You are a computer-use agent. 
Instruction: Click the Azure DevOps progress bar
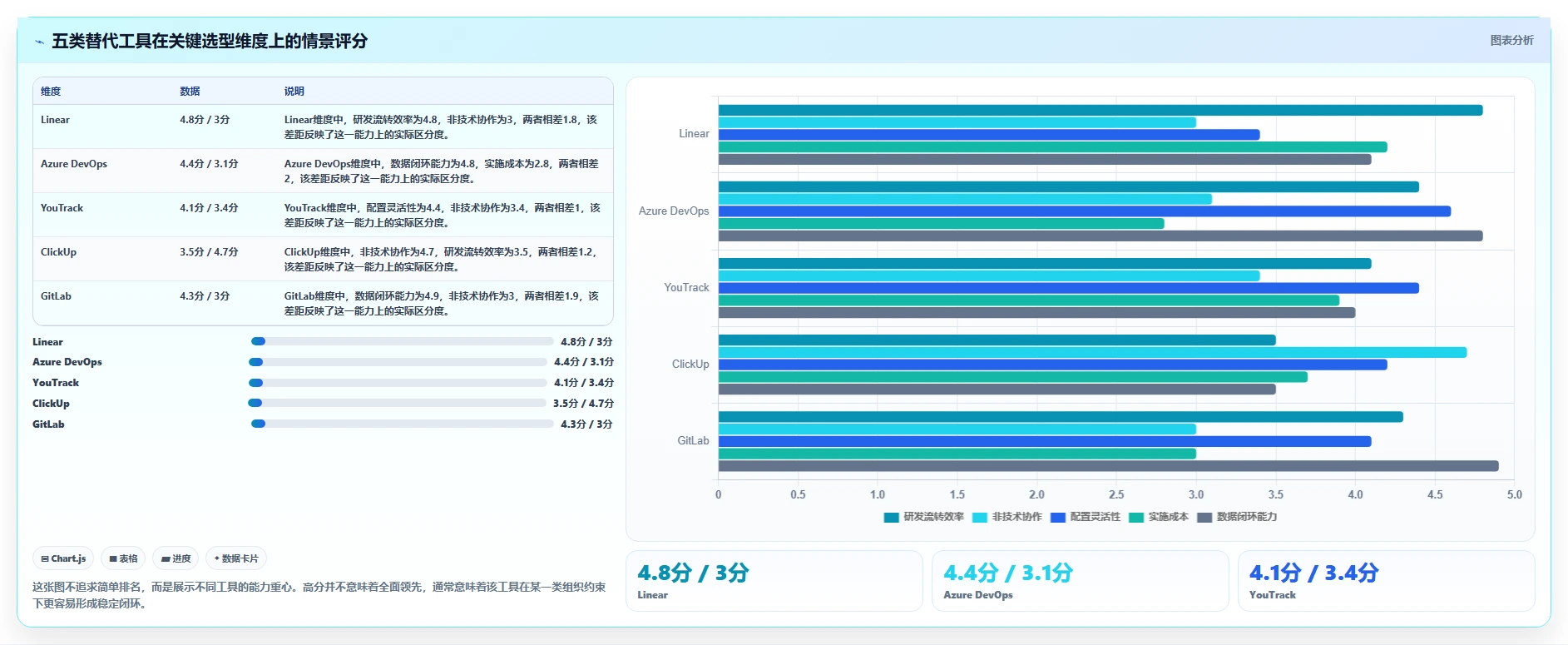tap(398, 362)
